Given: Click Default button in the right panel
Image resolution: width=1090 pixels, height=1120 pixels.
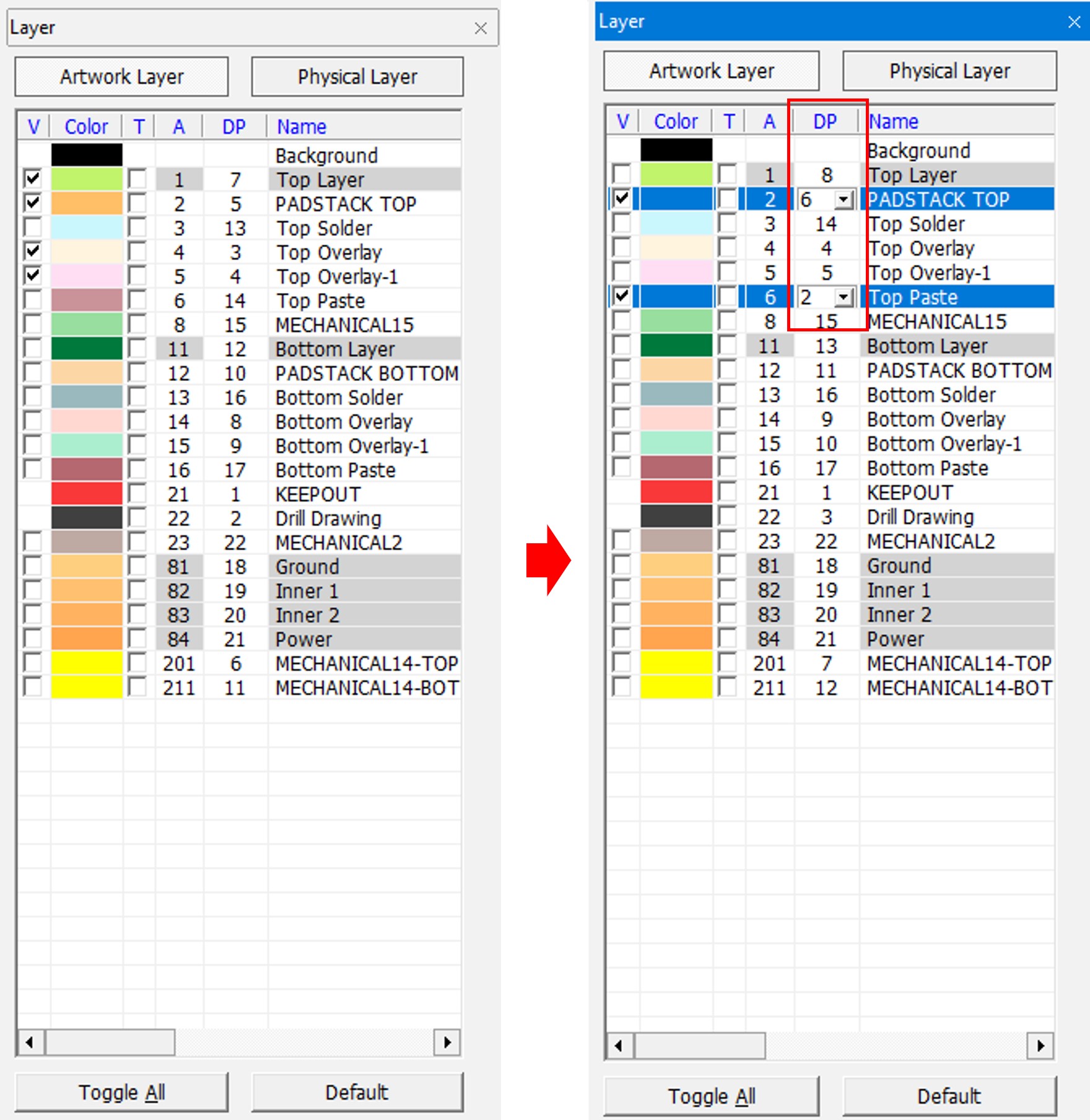Looking at the screenshot, I should coord(949,1096).
